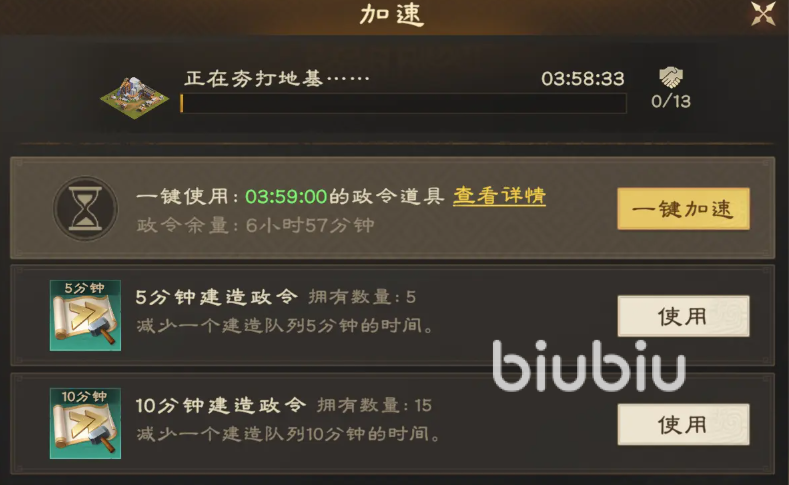Use the 10分钟建造政令 item
This screenshot has height=485, width=789.
pos(683,424)
